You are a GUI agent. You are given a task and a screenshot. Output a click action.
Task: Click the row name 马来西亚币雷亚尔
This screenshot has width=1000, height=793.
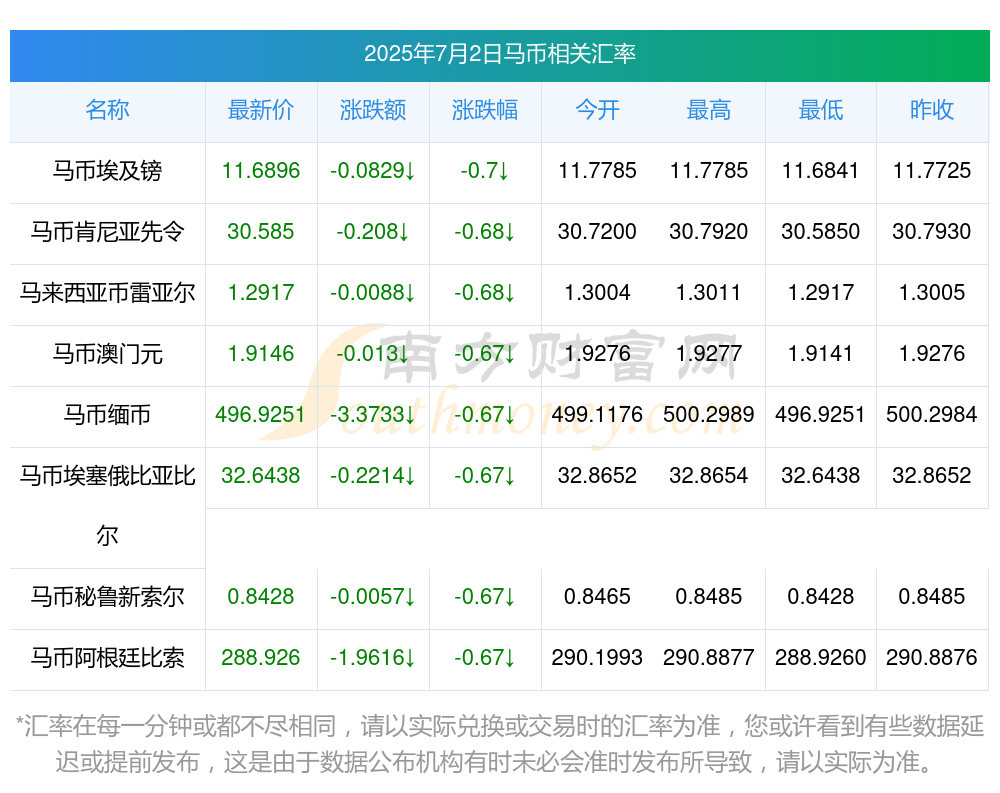click(107, 293)
